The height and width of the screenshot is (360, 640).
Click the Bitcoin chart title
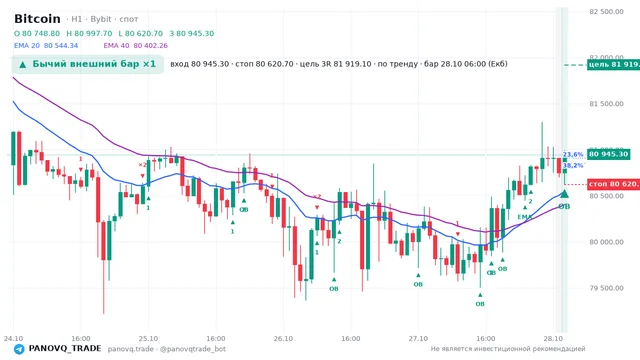(37, 19)
